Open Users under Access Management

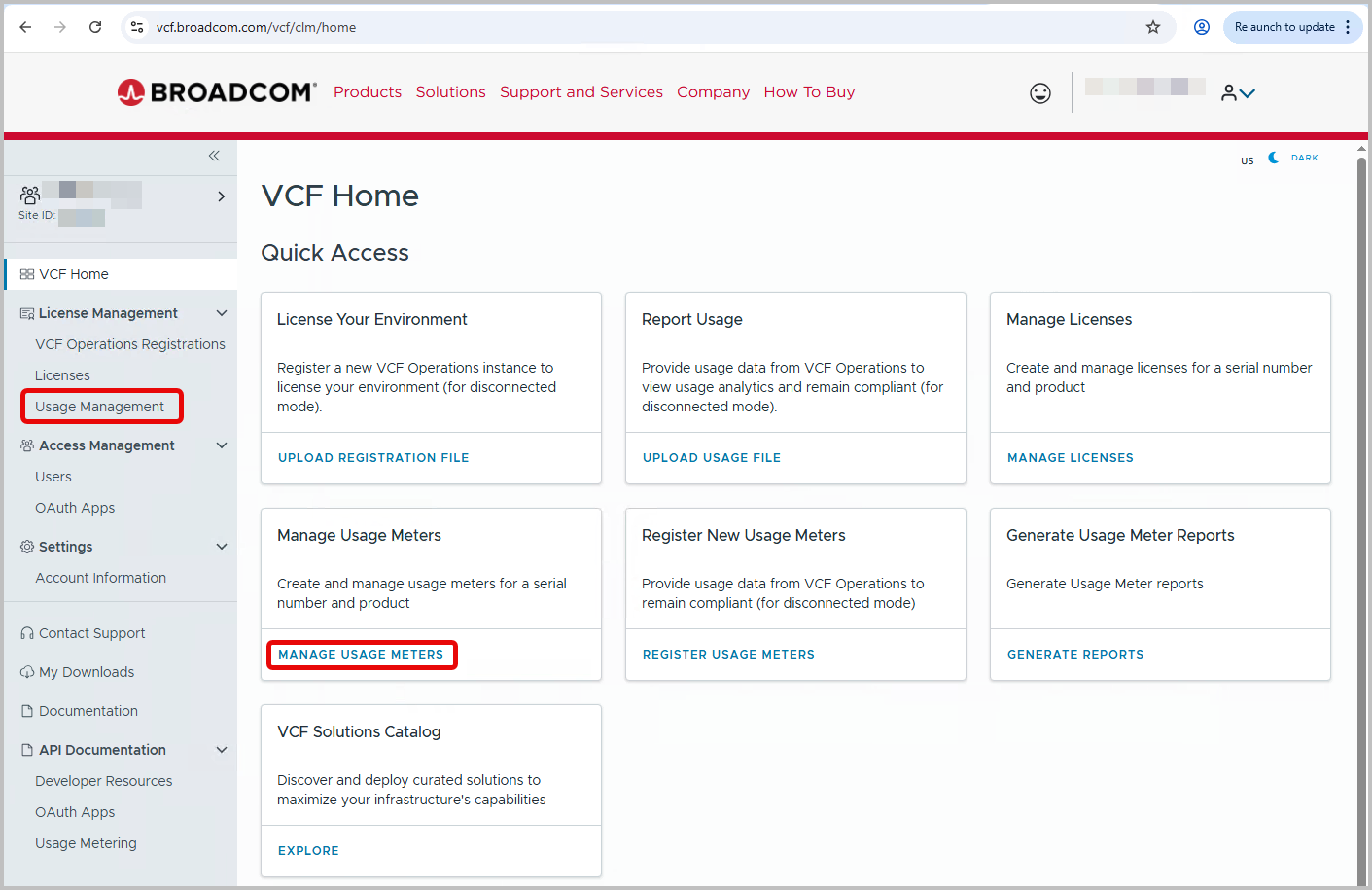coord(53,477)
